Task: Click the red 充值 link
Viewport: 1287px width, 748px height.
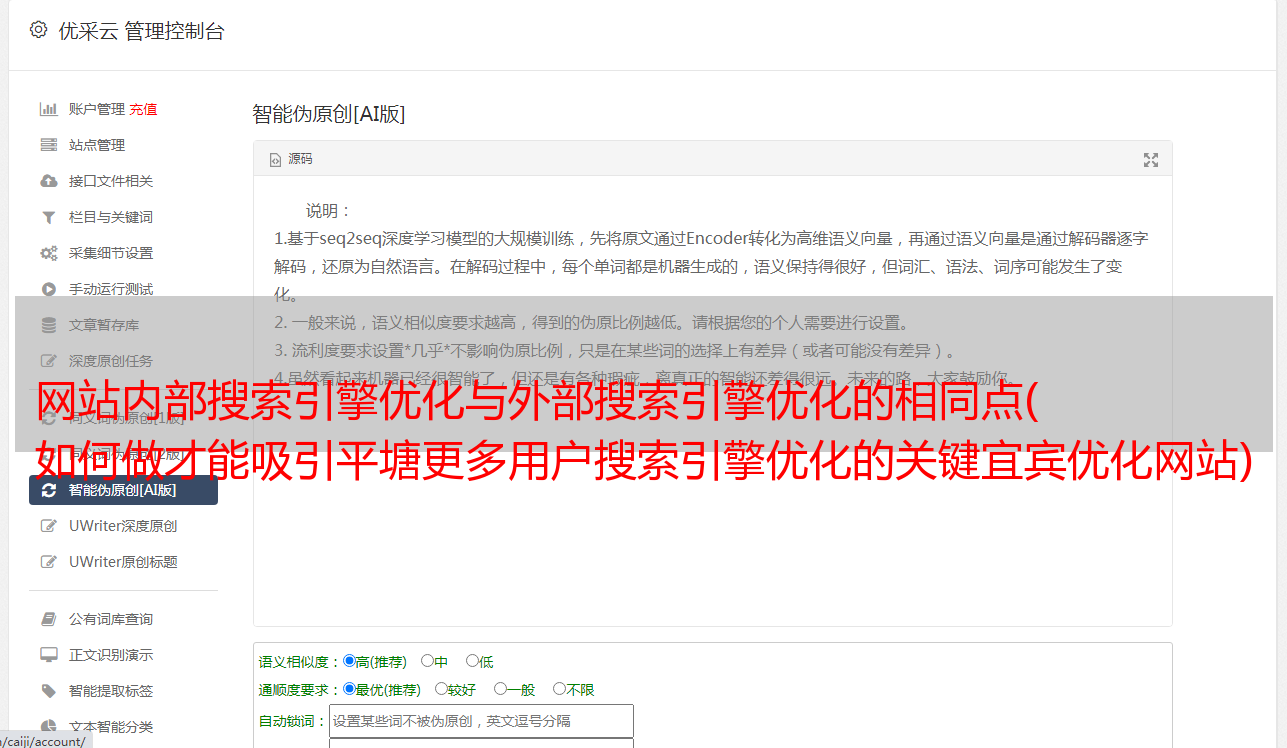Action: coord(143,109)
